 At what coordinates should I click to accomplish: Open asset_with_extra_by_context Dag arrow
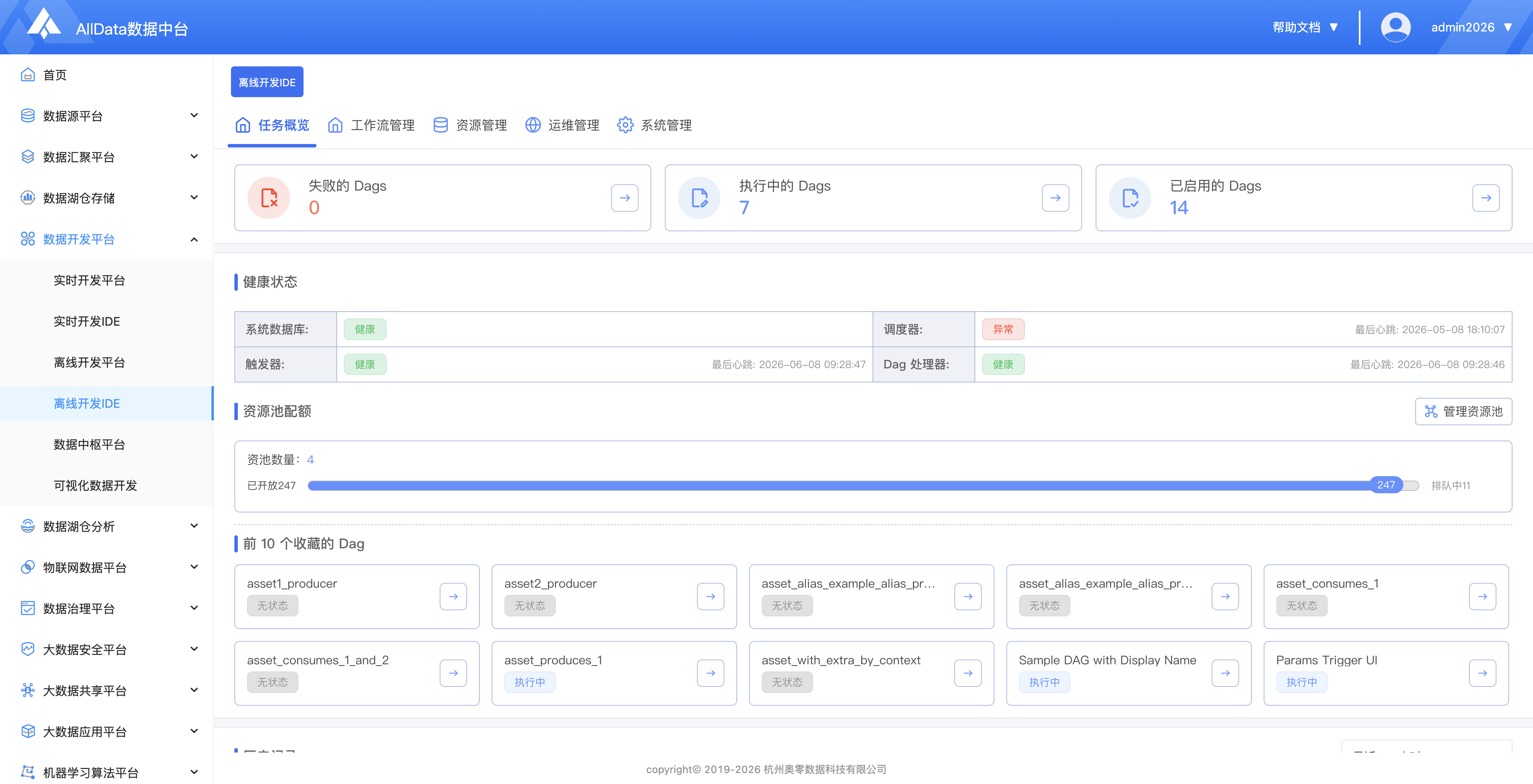coord(968,674)
